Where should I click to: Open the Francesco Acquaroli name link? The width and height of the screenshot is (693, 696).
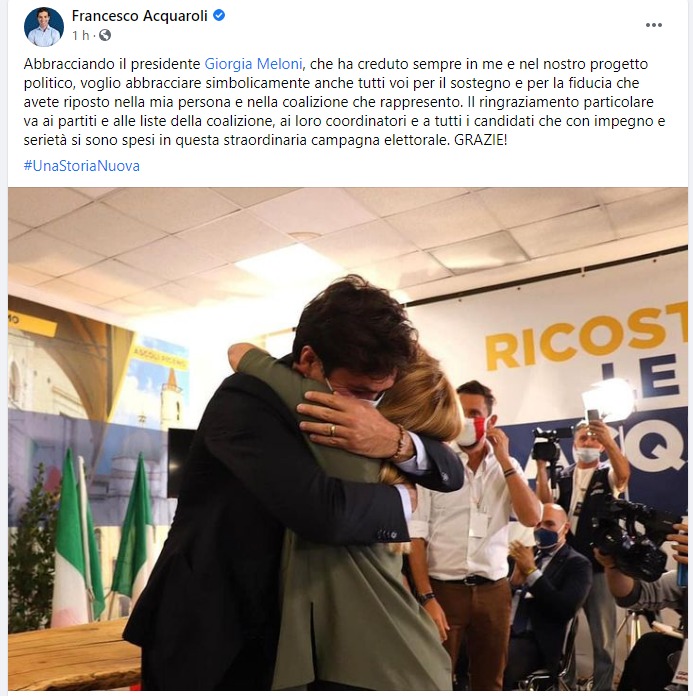click(139, 16)
